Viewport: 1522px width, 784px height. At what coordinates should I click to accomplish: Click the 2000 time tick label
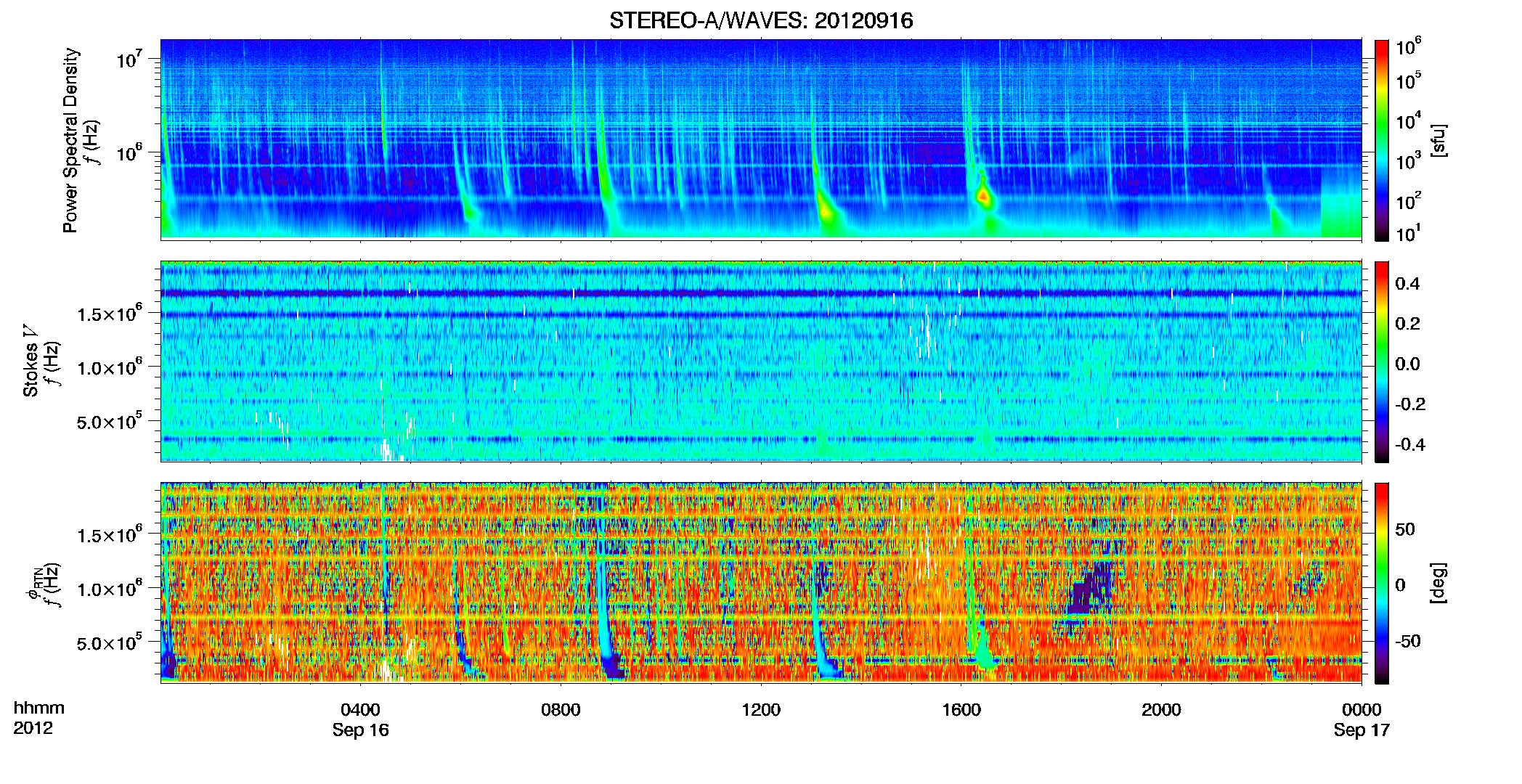tap(1161, 709)
